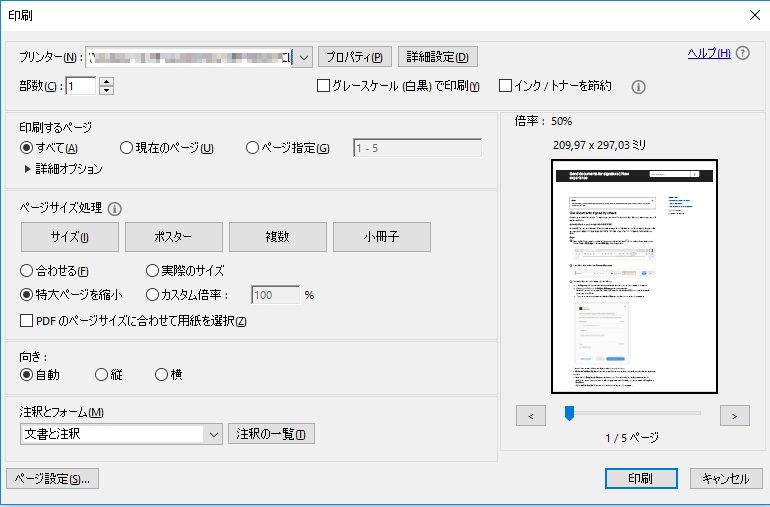The image size is (770, 507).
Task: Click the 部数 copies input field
Action: pos(81,86)
